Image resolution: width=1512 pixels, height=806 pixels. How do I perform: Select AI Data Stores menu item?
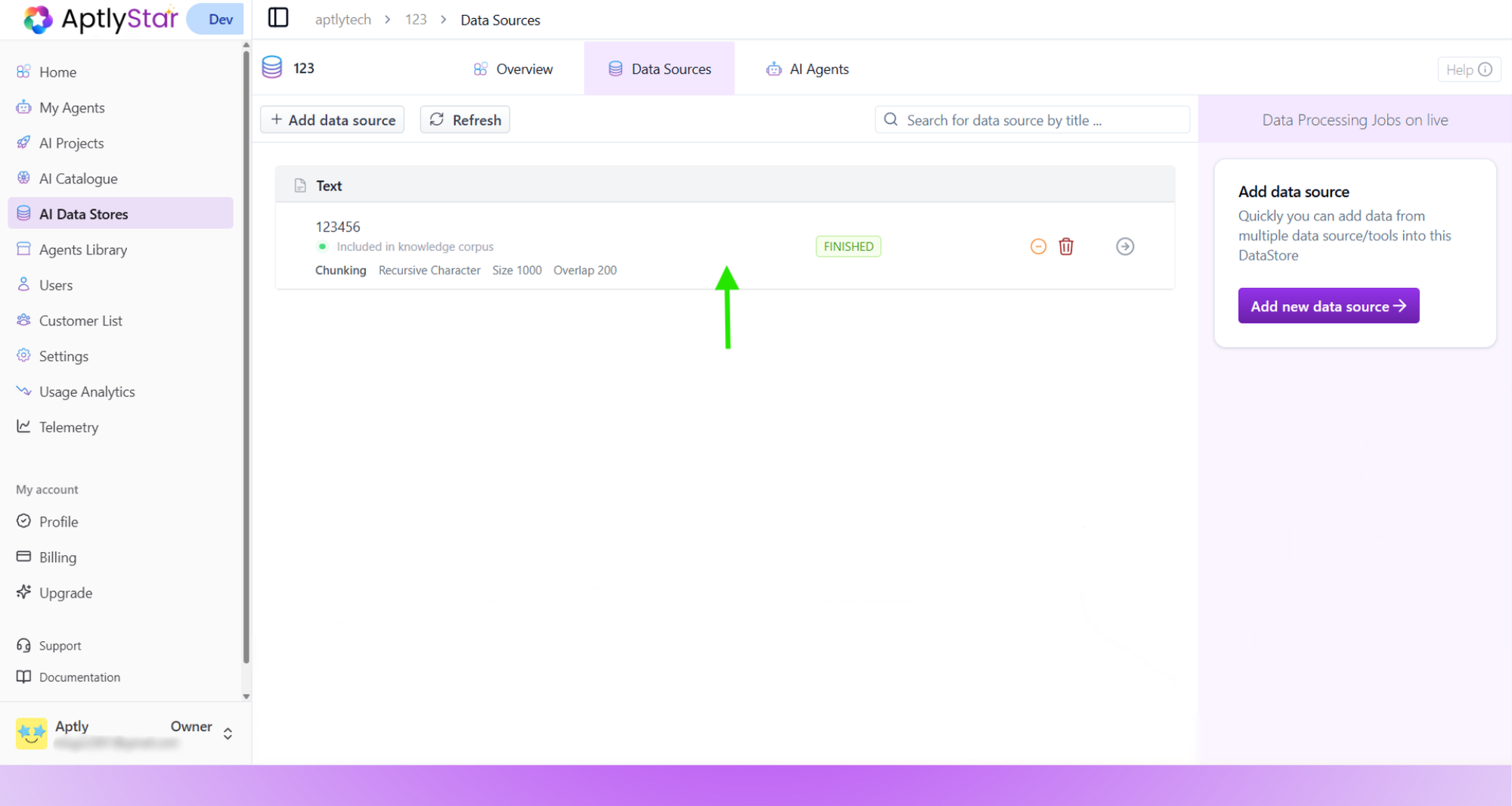point(121,214)
